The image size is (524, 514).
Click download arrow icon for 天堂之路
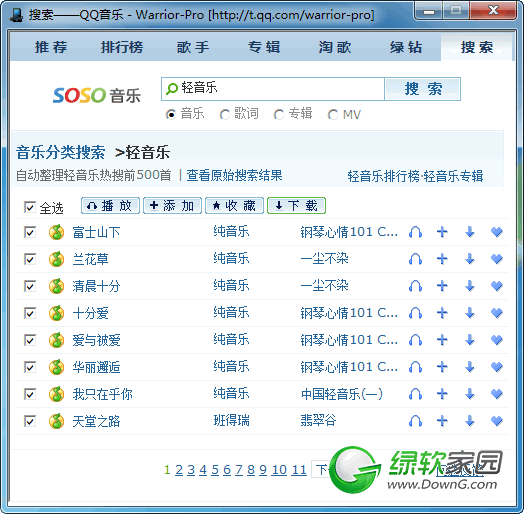coord(470,421)
